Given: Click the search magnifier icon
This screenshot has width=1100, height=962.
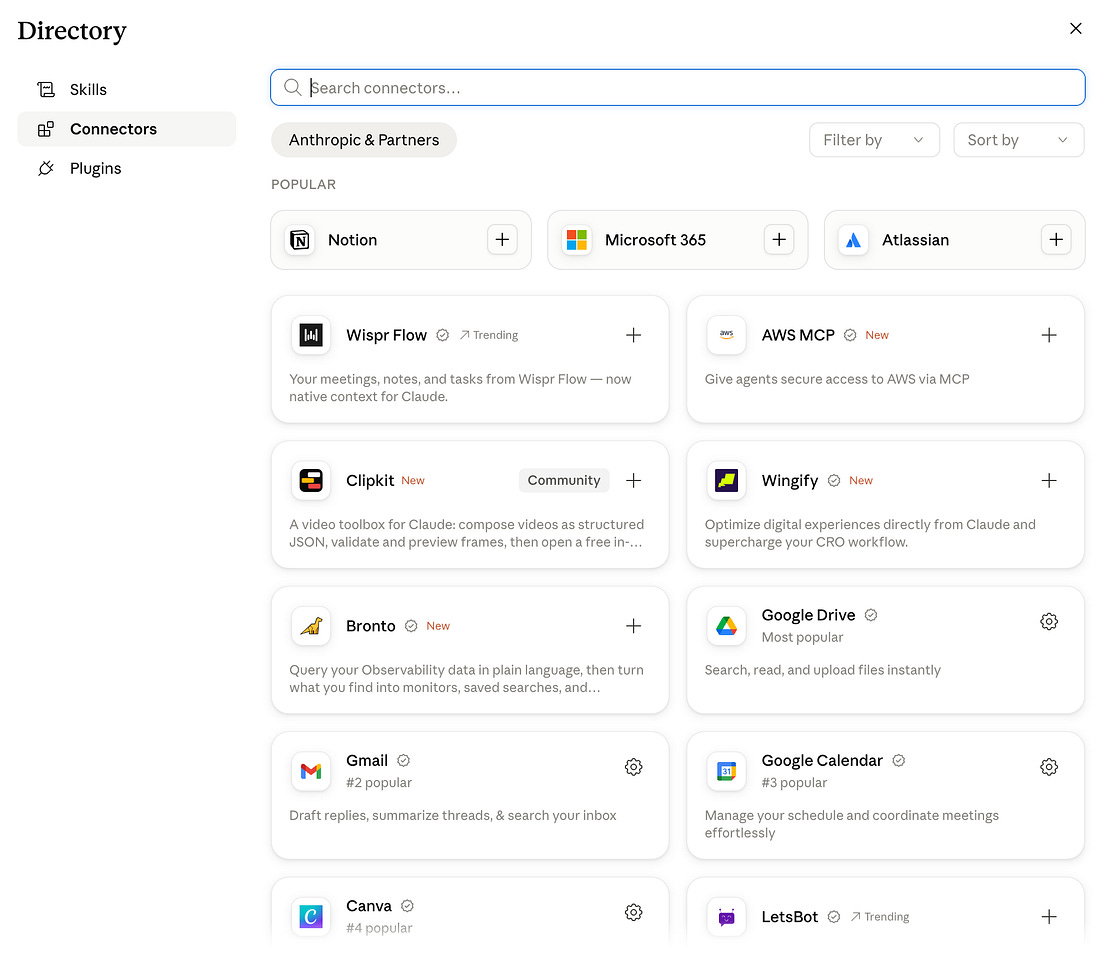Looking at the screenshot, I should coord(293,88).
